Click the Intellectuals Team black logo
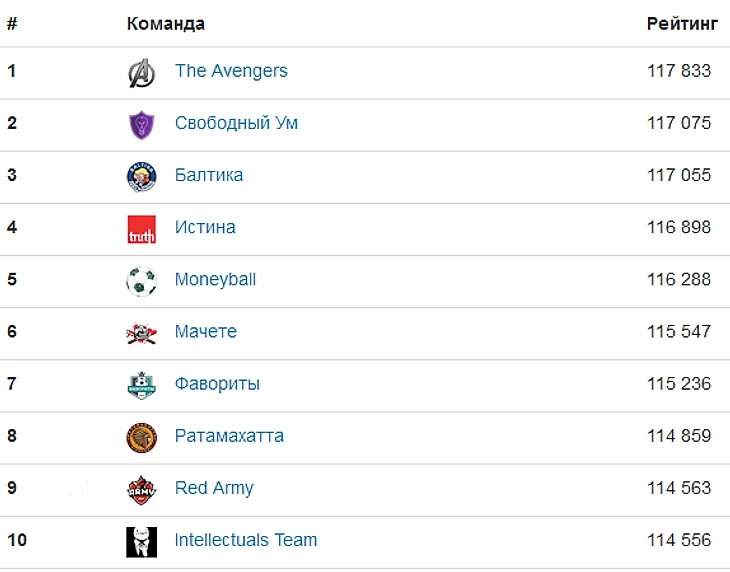Screen dimensions: 730x572 click(141, 541)
